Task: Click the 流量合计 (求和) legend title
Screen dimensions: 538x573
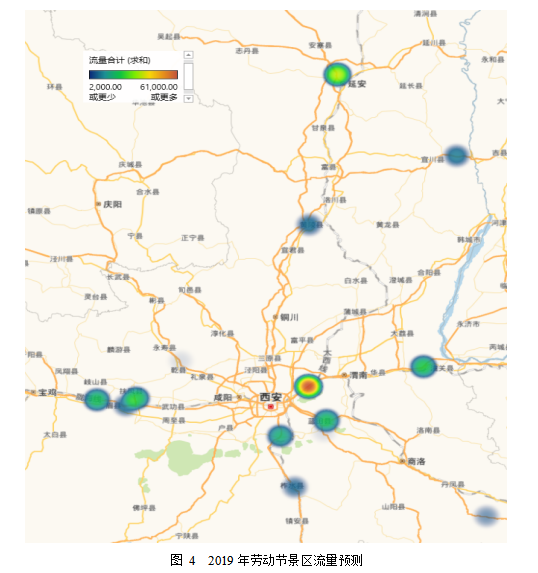Action: tap(120, 60)
